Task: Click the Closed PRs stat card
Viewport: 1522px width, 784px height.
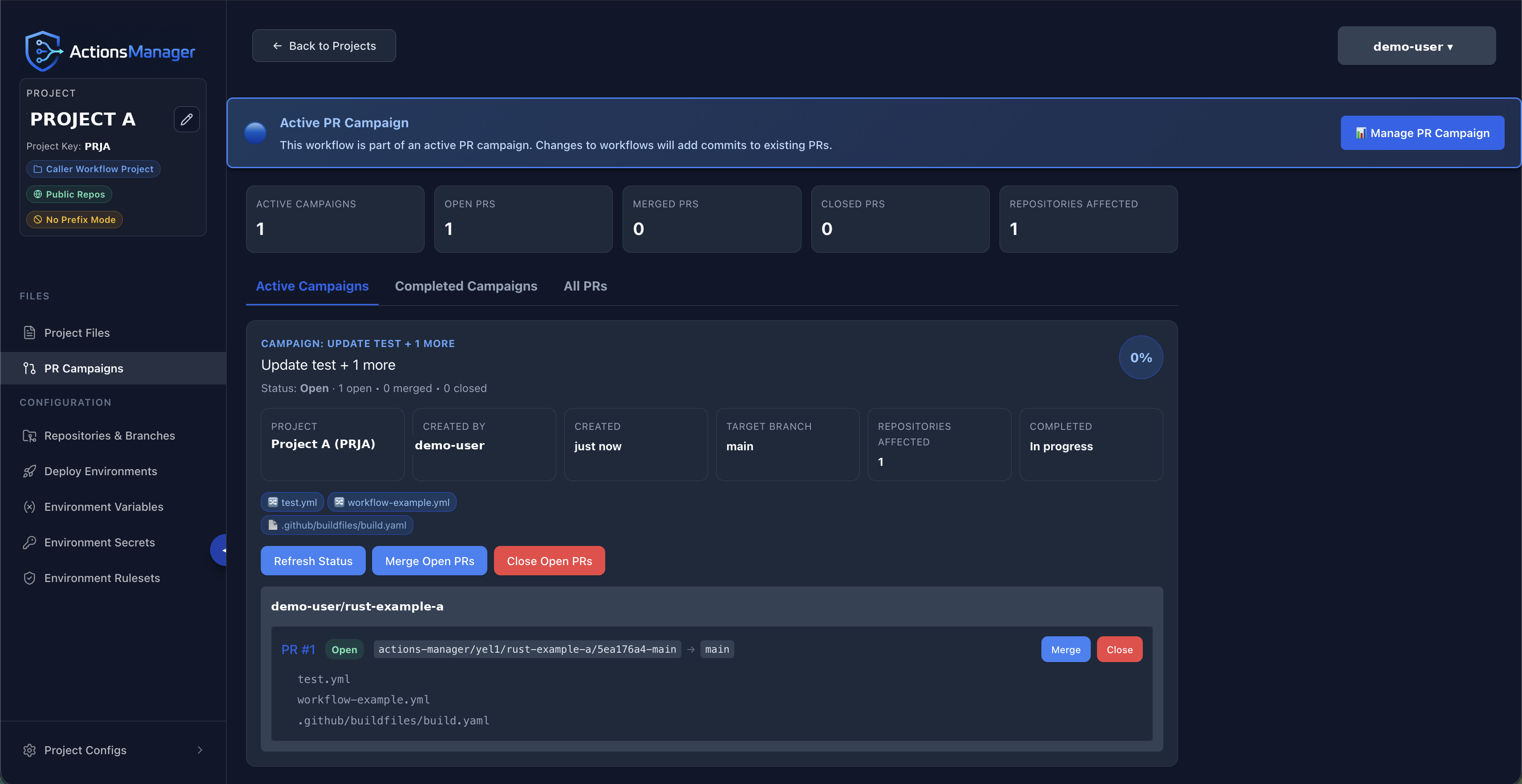Action: point(900,219)
